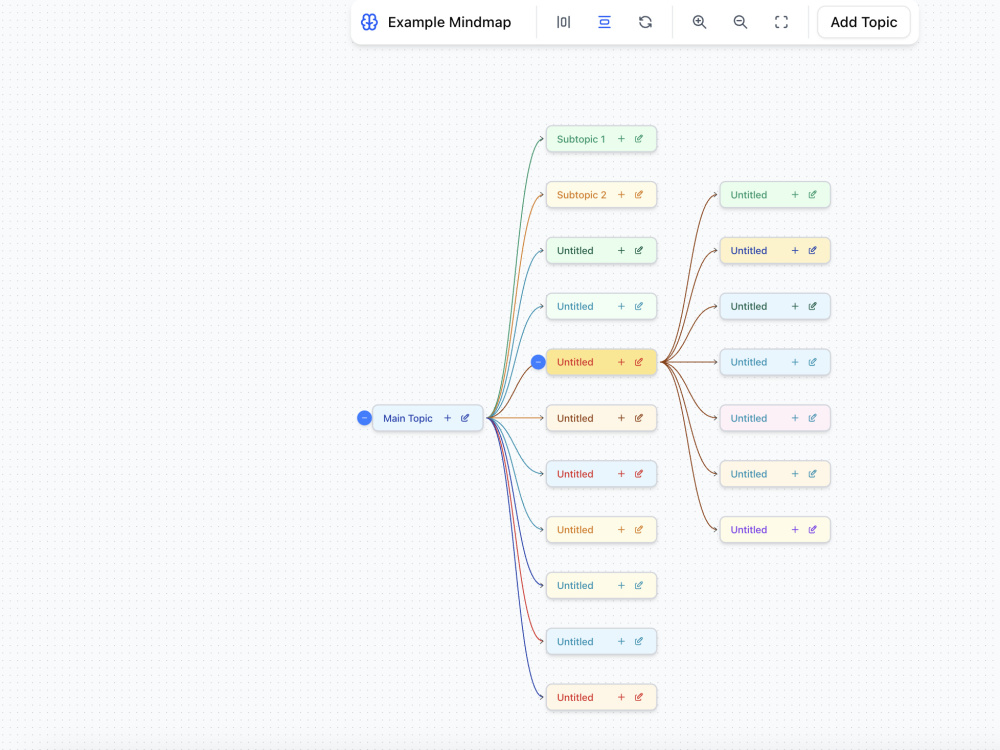
Task: Select the Subtopic 2 label
Action: [582, 195]
